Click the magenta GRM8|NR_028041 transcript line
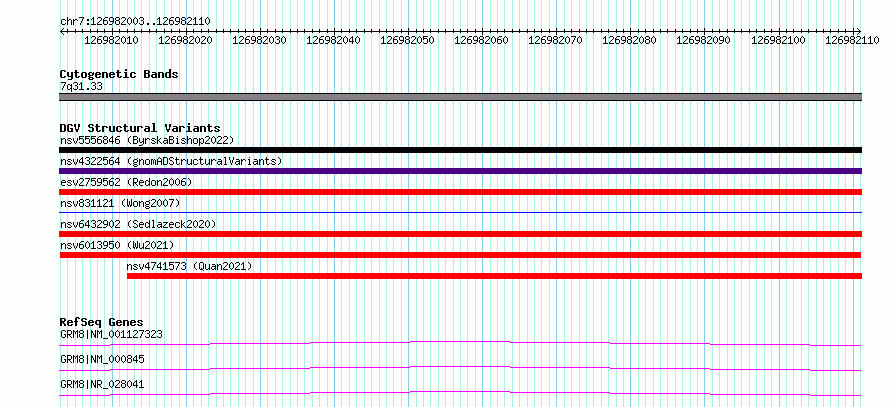The height and width of the screenshot is (407, 890). coord(460,393)
